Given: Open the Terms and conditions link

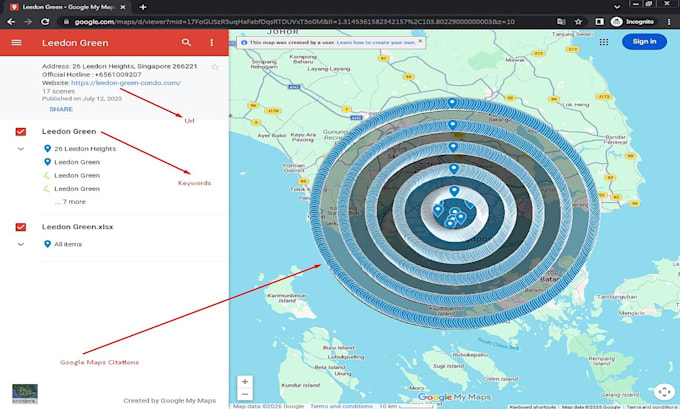Looking at the screenshot, I should click(x=341, y=406).
